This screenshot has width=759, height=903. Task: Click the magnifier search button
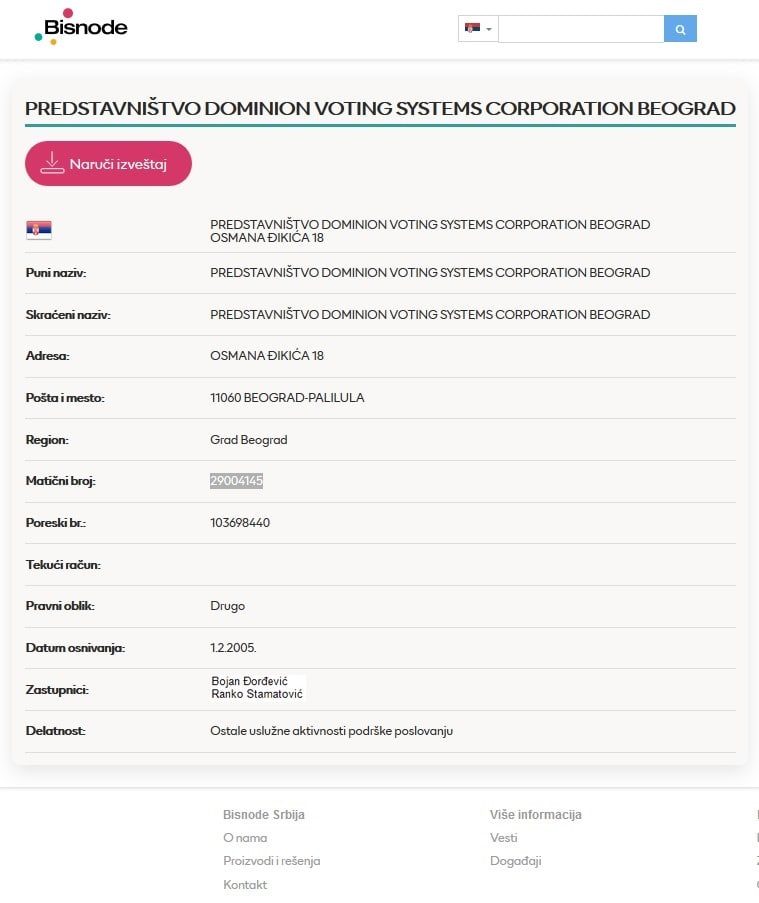680,29
